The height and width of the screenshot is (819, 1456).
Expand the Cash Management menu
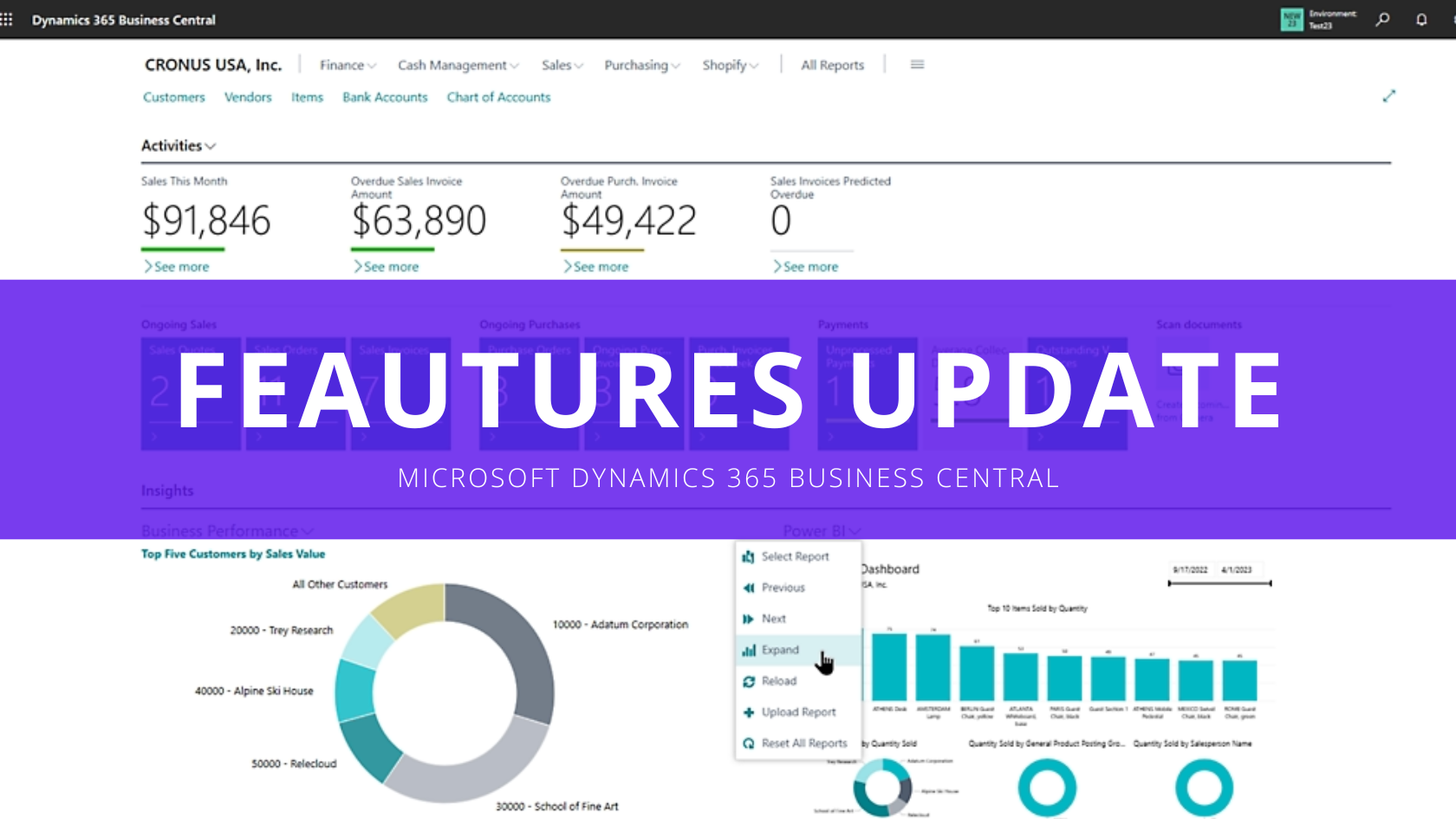point(458,65)
